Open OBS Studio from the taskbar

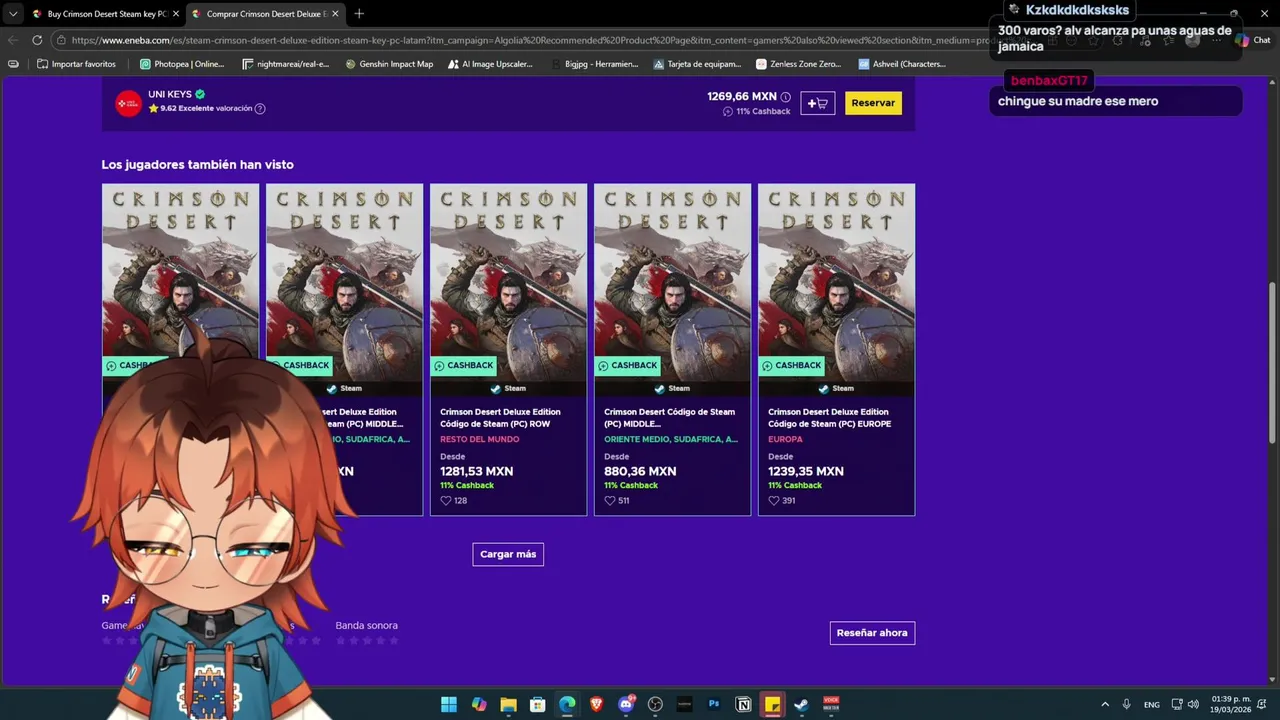point(655,704)
